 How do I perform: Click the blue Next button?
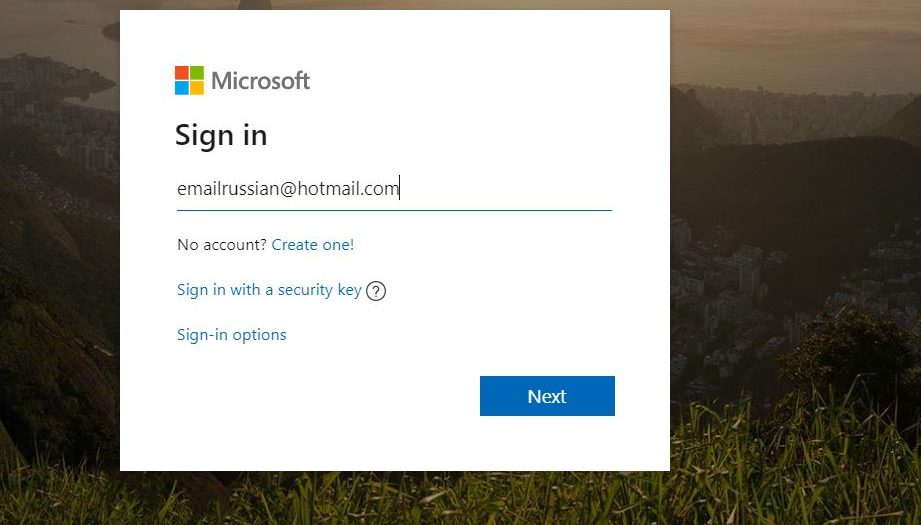[x=547, y=396]
